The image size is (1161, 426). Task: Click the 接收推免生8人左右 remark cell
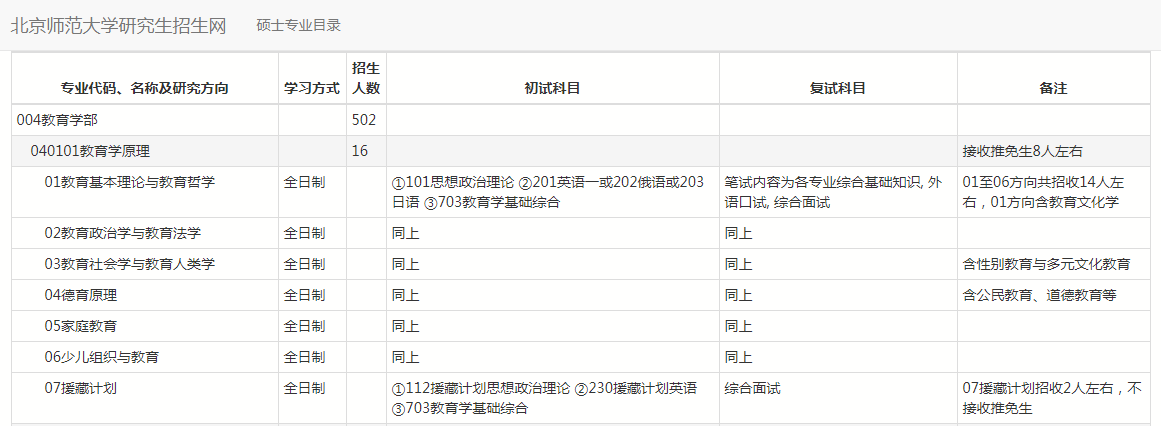1022,151
